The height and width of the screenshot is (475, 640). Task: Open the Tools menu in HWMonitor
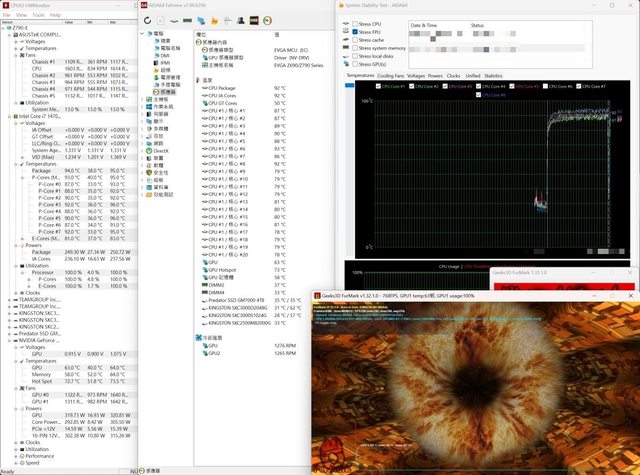coord(38,15)
